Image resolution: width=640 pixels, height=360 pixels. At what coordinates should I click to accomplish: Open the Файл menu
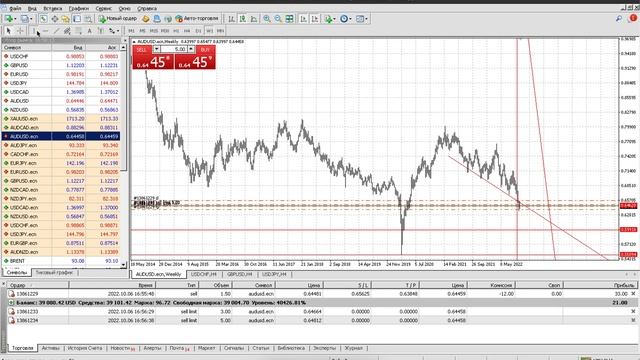coord(15,8)
